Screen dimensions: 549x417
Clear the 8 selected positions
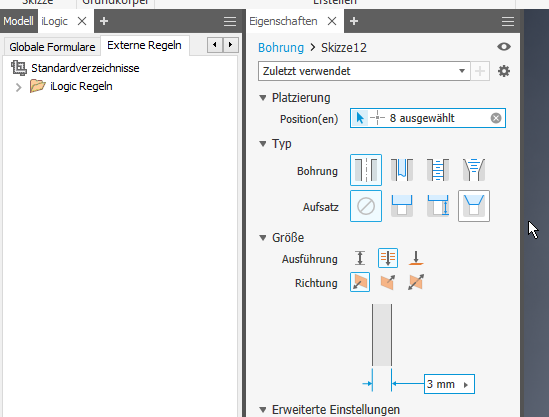tap(496, 118)
